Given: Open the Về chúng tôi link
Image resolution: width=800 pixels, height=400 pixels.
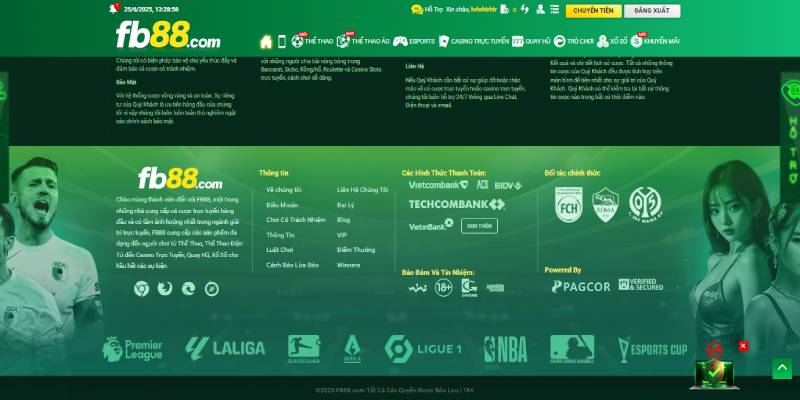Looking at the screenshot, I should [284, 190].
